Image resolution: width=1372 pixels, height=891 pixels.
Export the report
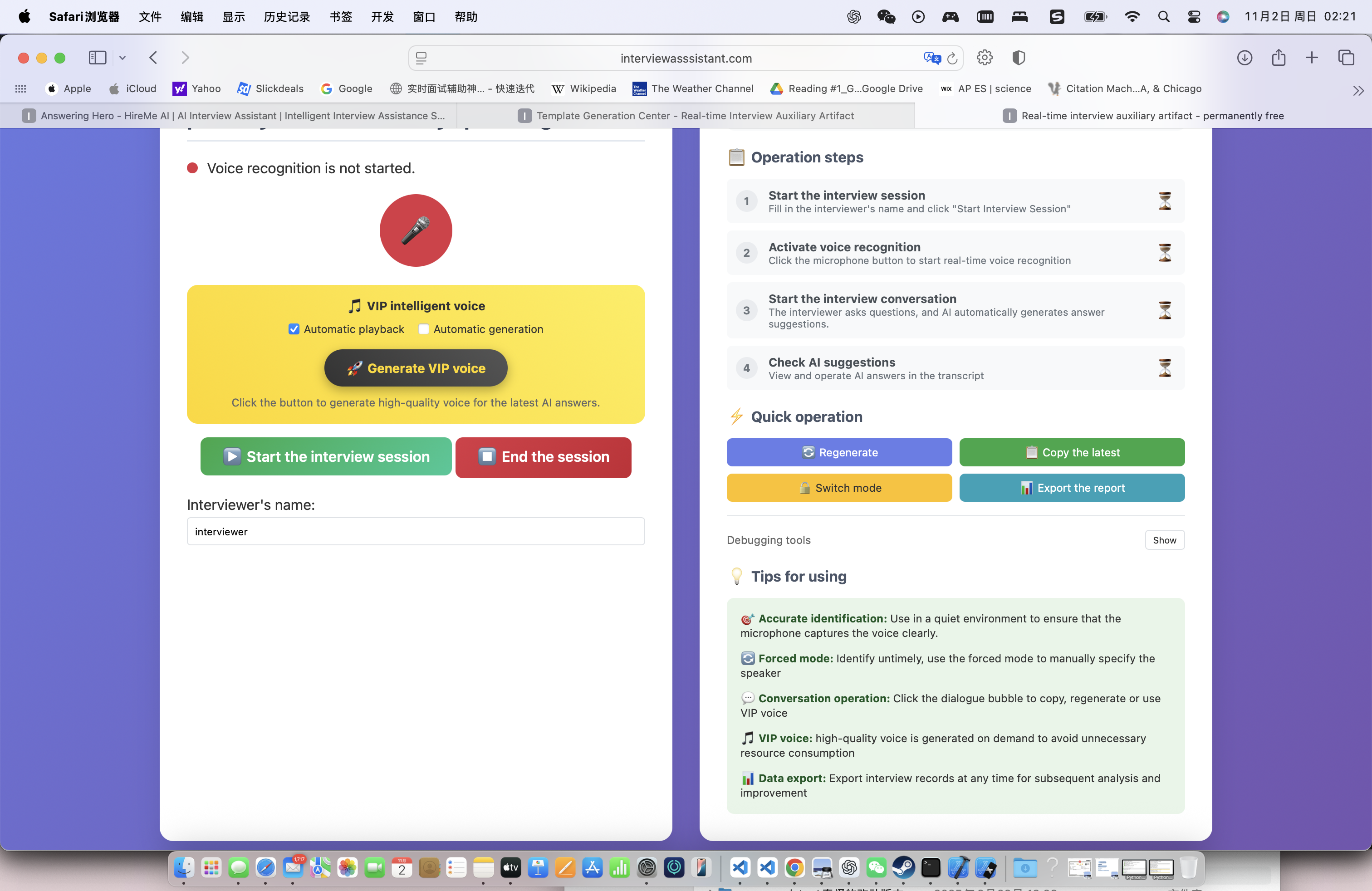click(1072, 488)
